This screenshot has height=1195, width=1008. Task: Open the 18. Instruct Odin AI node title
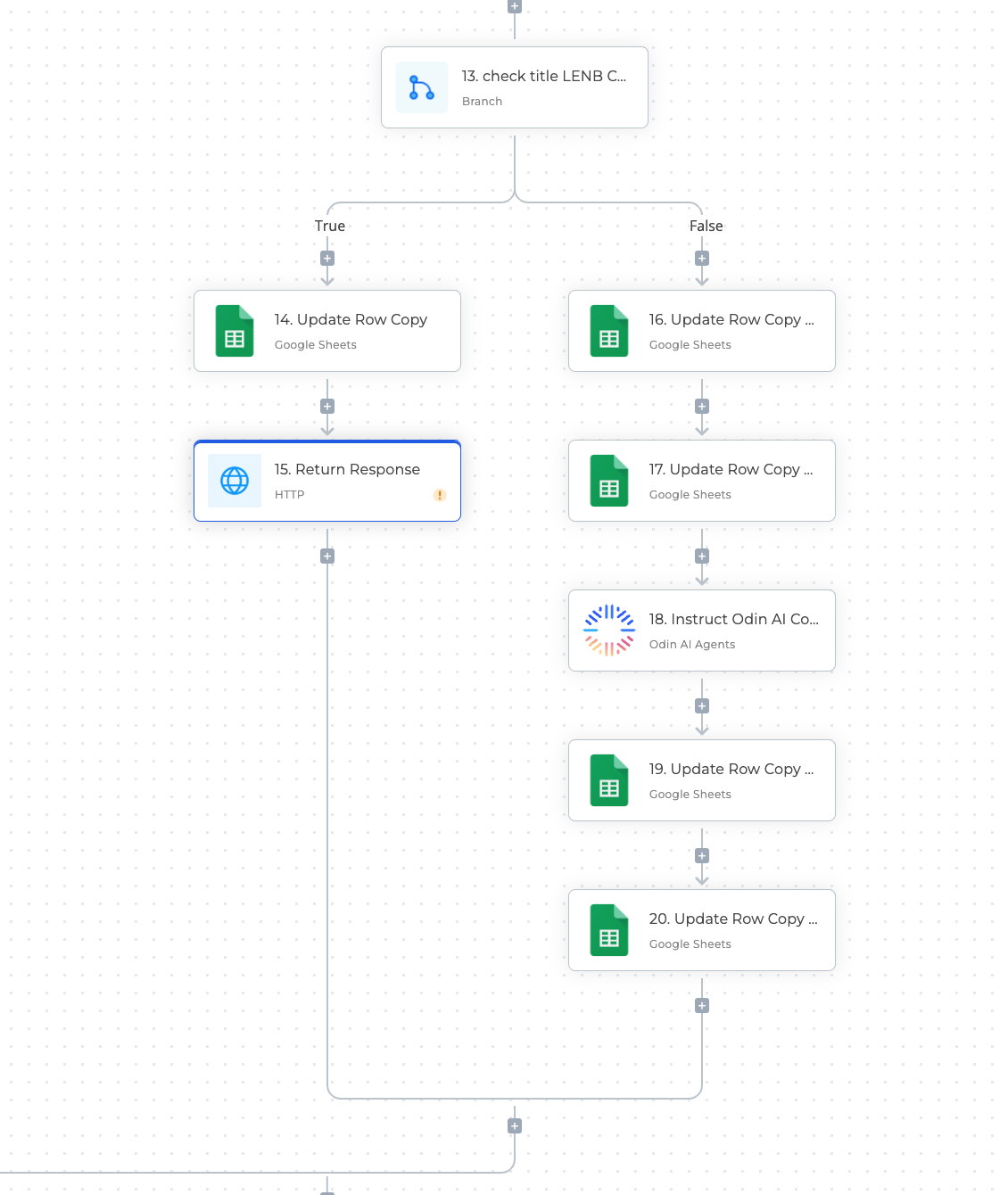pyautogui.click(x=733, y=619)
